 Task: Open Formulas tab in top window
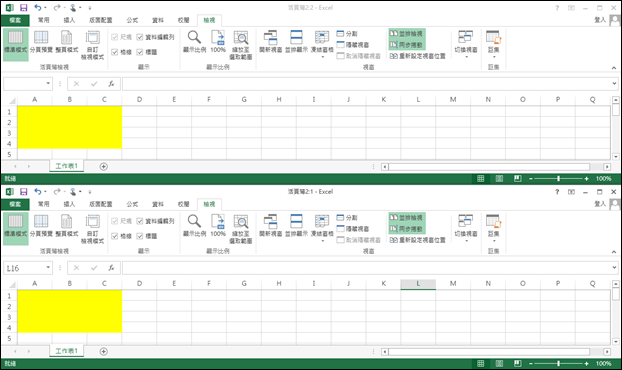tap(132, 20)
